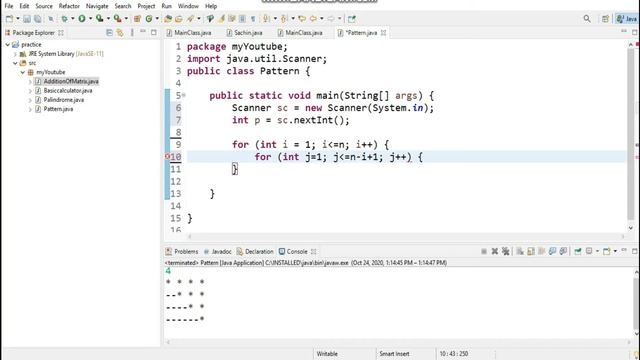
Task: Toggle Scroll Lock in Console toolbar
Action: [531, 251]
